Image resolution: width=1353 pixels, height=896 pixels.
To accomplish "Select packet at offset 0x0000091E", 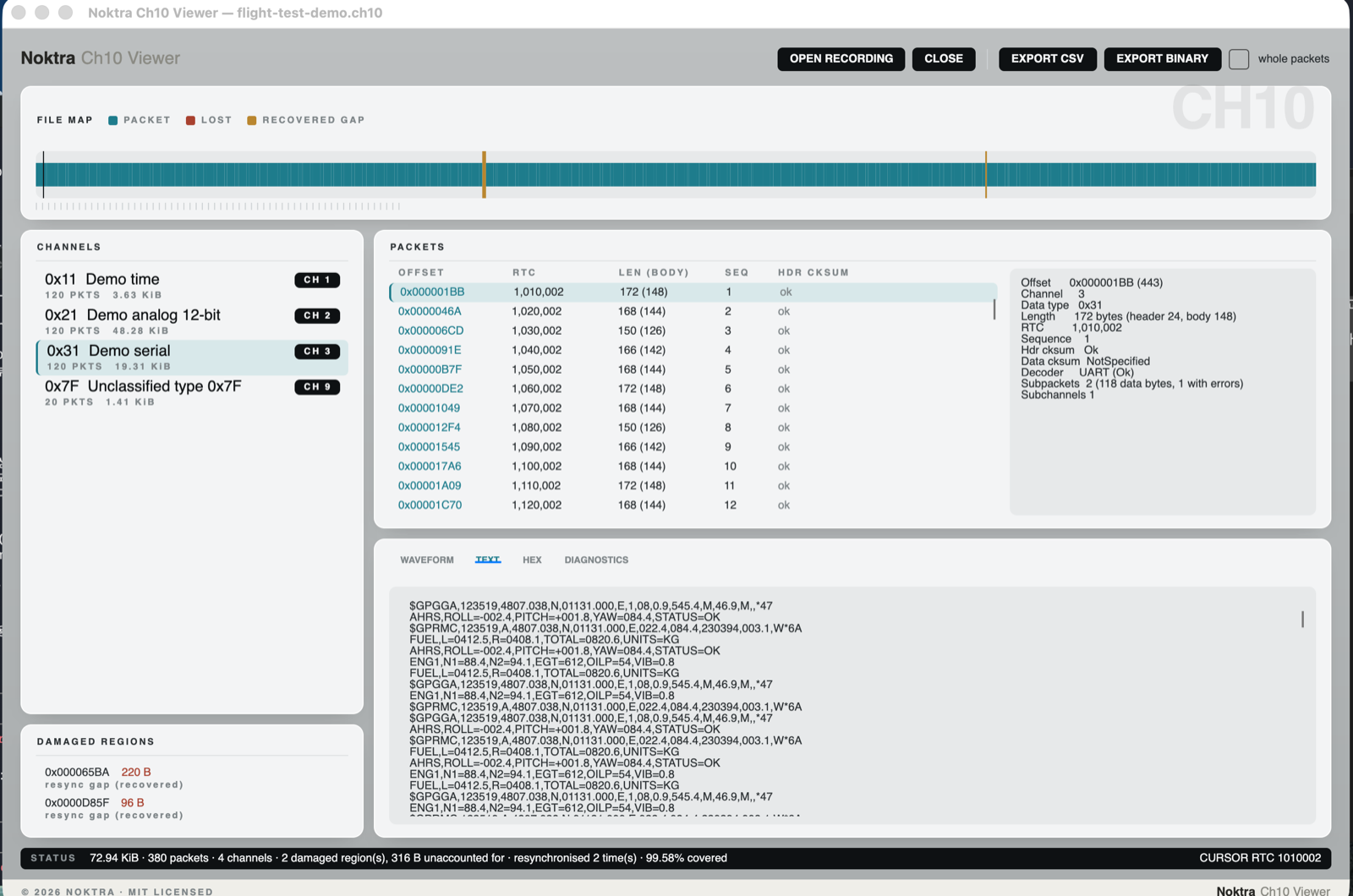I will 693,350.
